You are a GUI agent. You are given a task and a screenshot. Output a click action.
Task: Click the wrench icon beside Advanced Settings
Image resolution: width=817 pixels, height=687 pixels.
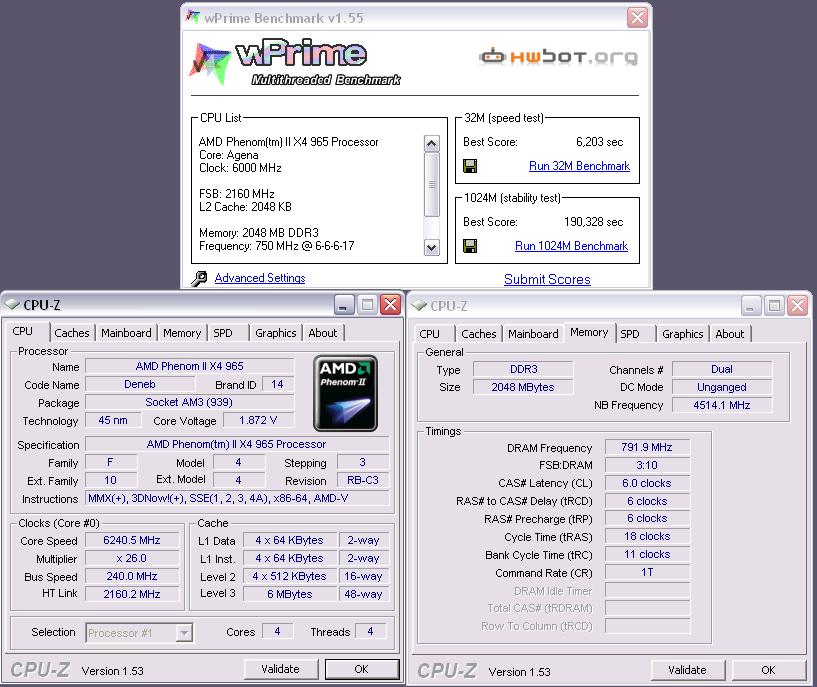pos(199,278)
